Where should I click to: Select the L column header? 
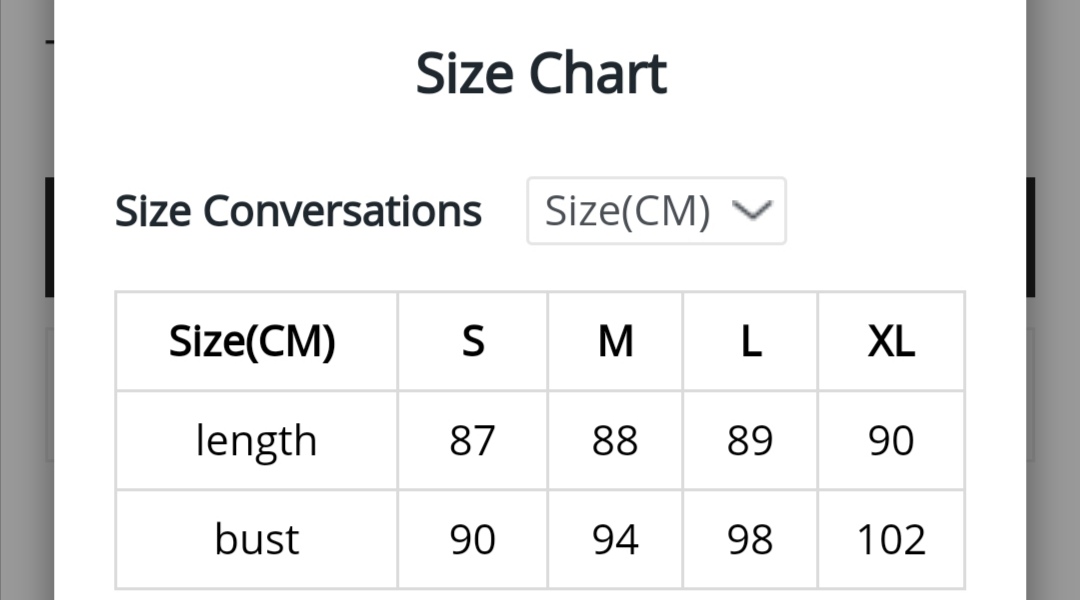(751, 342)
